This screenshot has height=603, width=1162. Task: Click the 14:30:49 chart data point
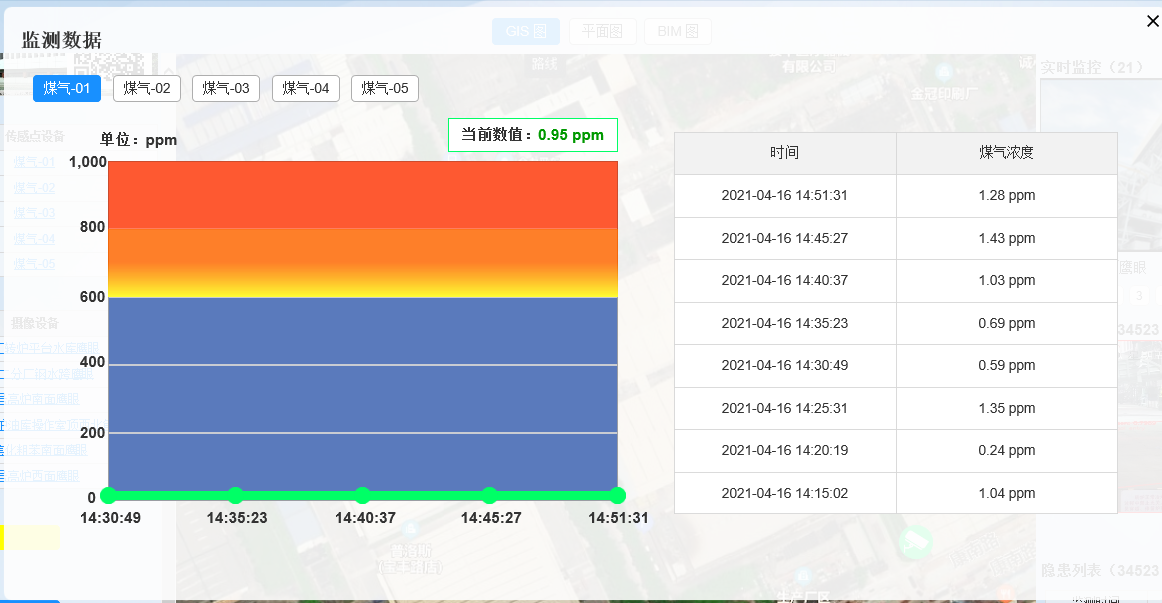(108, 496)
